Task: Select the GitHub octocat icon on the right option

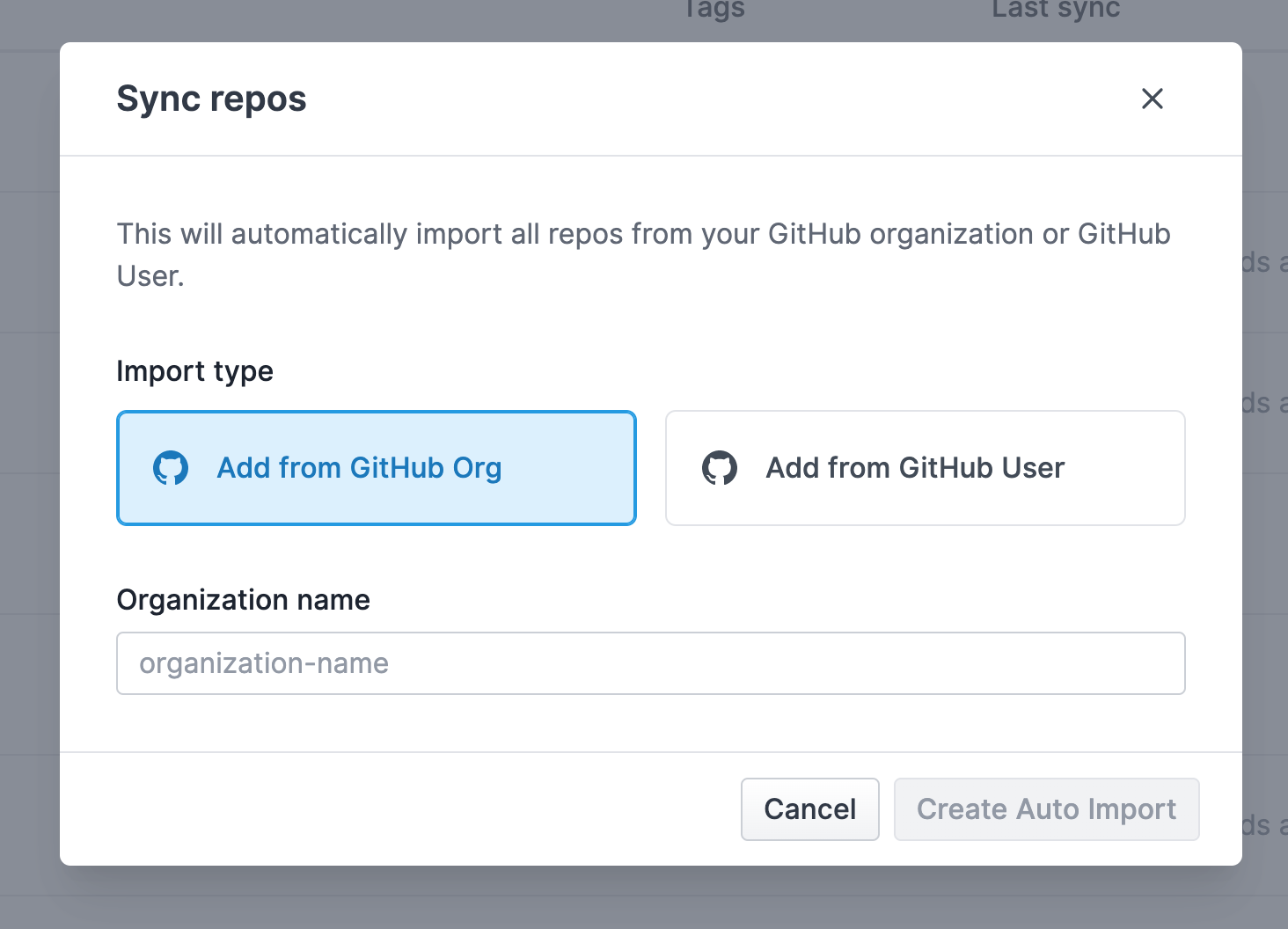Action: (720, 467)
